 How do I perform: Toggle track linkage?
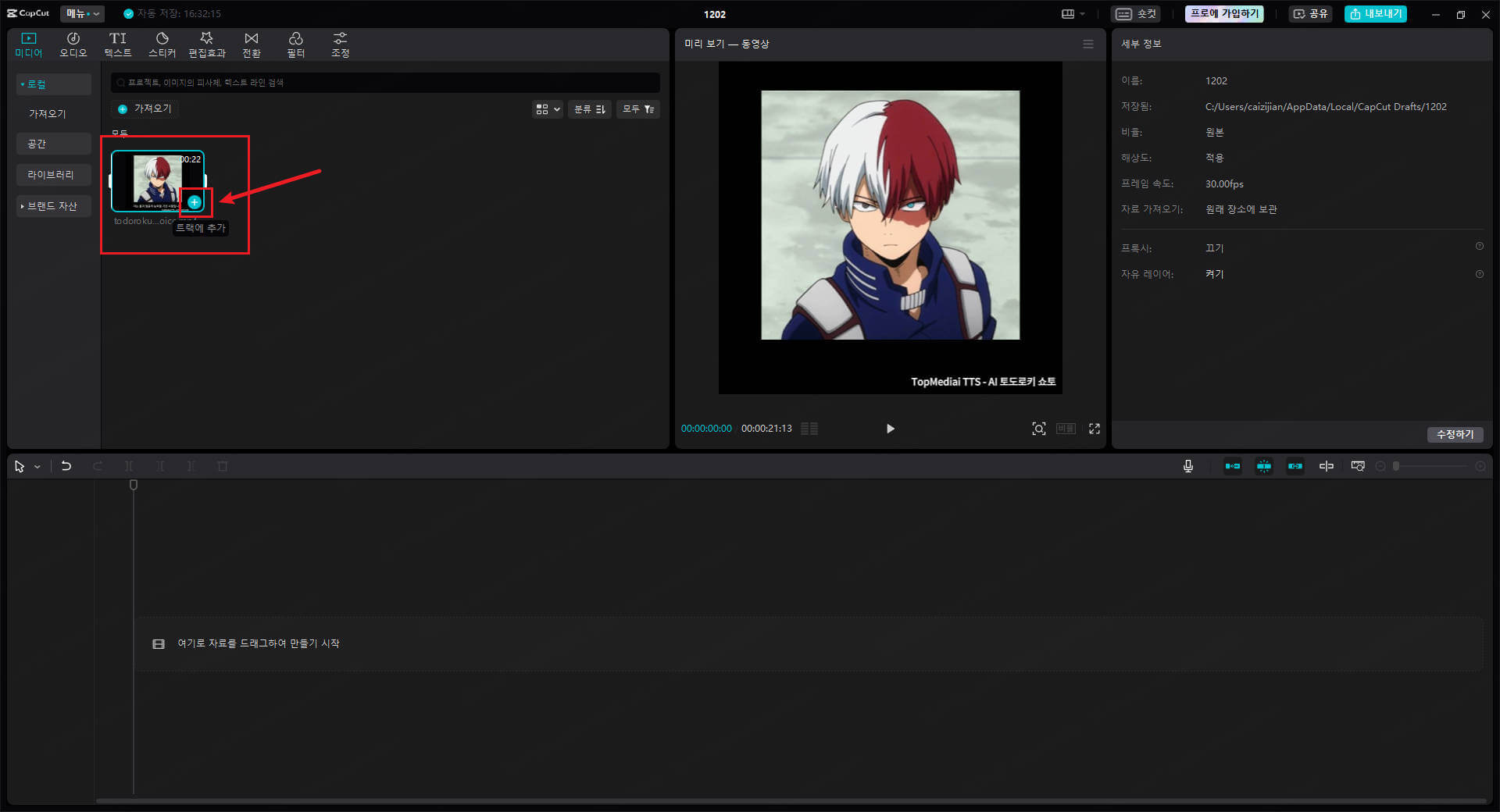[x=1295, y=466]
